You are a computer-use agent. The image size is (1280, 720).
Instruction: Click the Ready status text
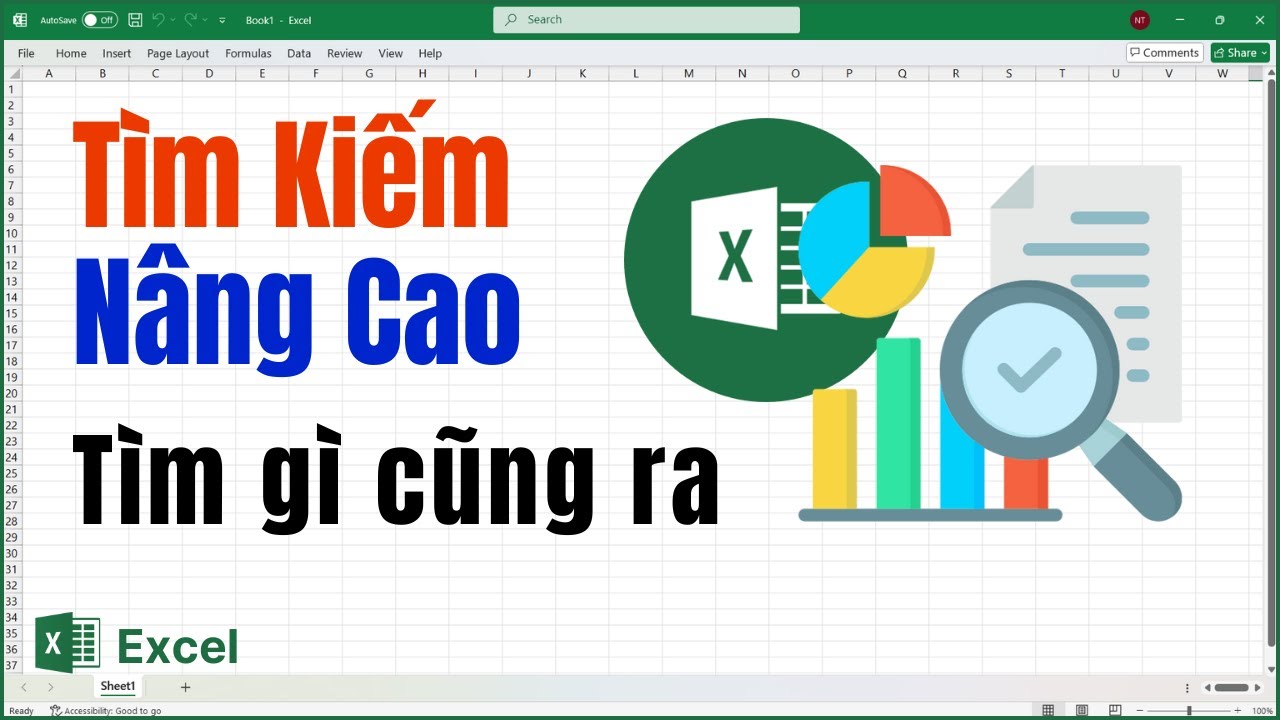coord(21,711)
